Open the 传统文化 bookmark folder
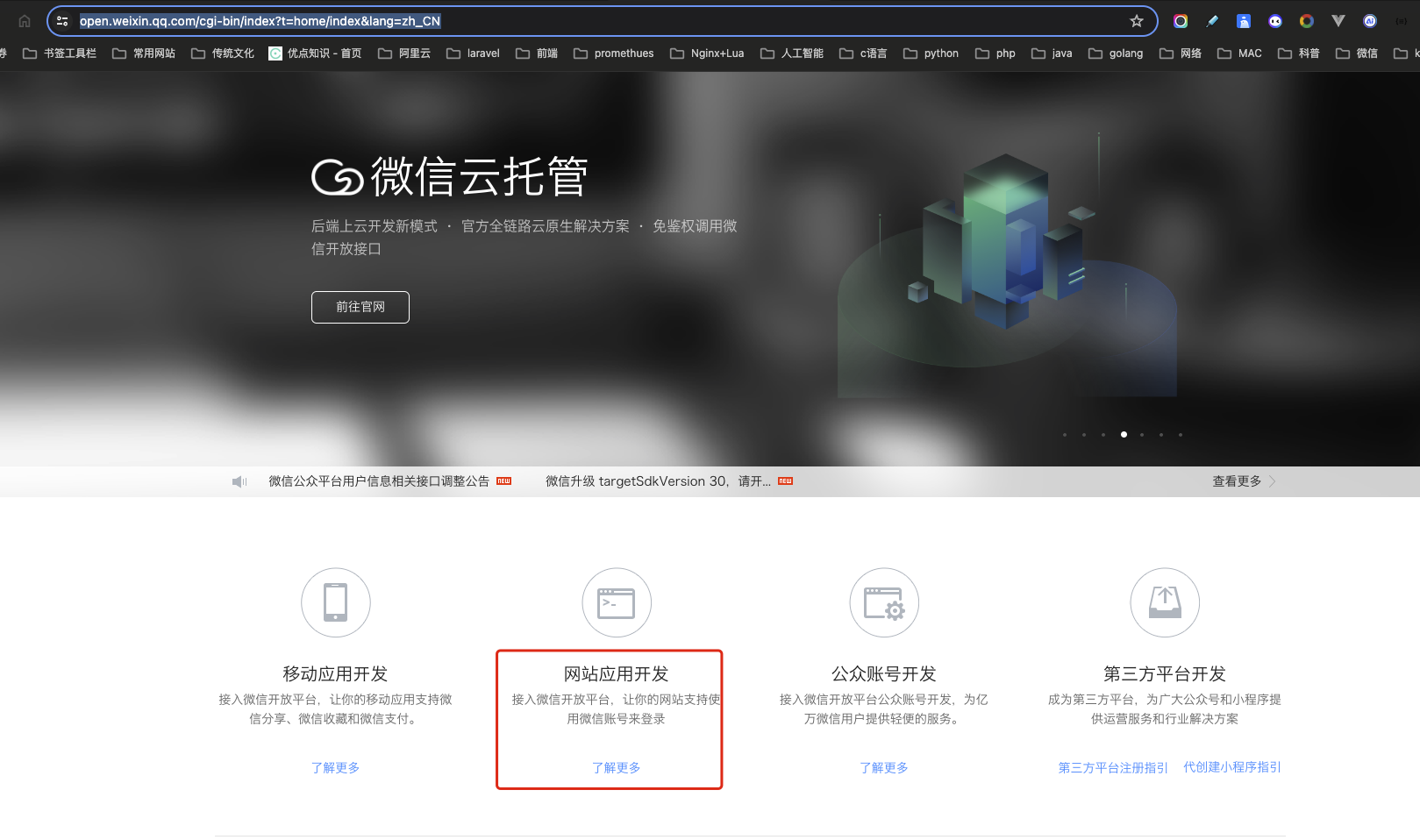The height and width of the screenshot is (840, 1420). 223,53
